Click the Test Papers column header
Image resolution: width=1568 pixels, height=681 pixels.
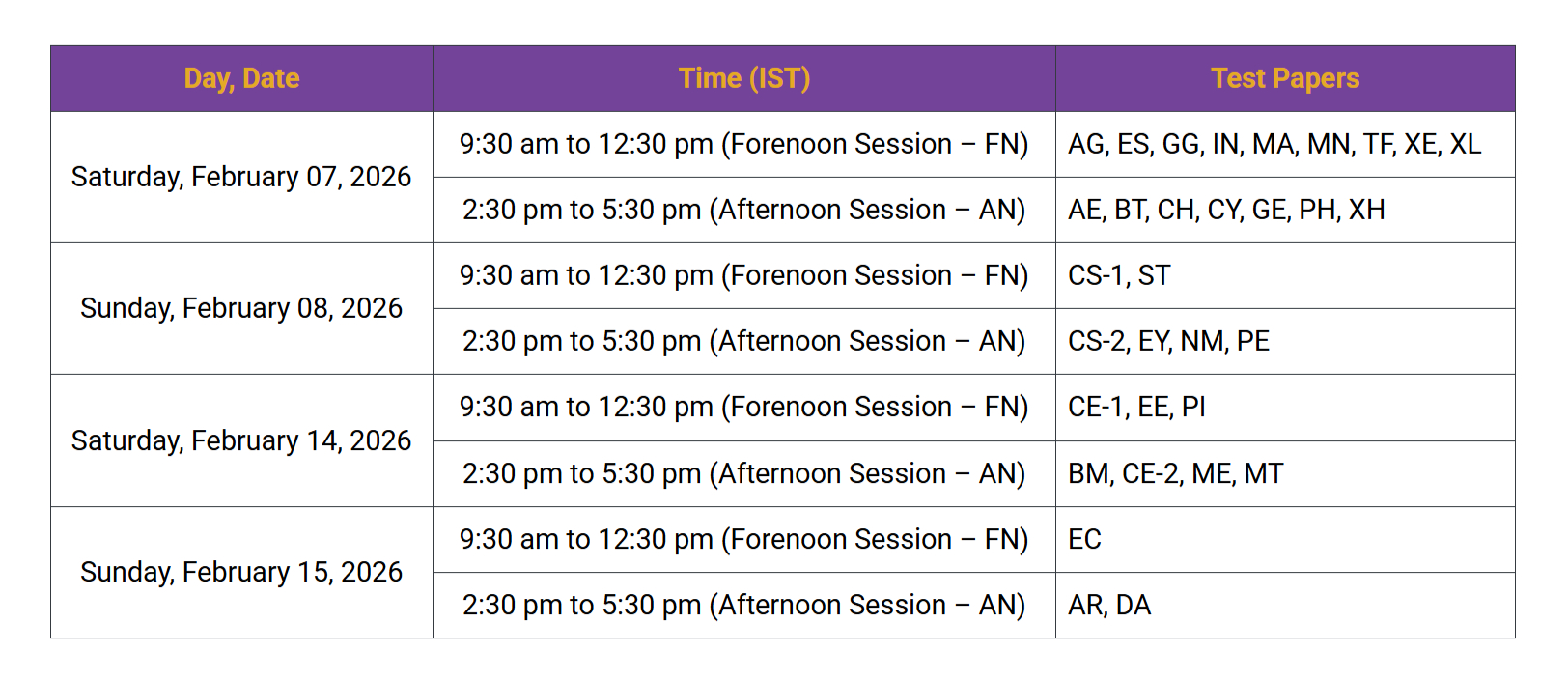click(1284, 78)
